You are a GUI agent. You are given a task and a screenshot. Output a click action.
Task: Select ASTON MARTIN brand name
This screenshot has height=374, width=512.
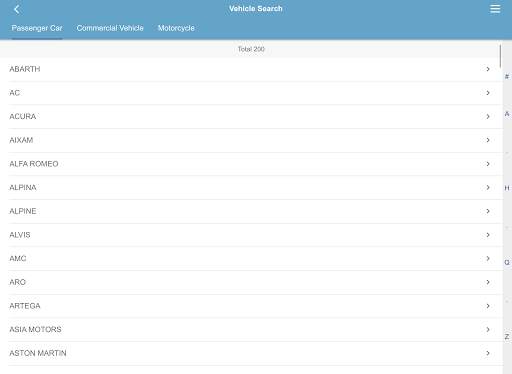pos(38,353)
